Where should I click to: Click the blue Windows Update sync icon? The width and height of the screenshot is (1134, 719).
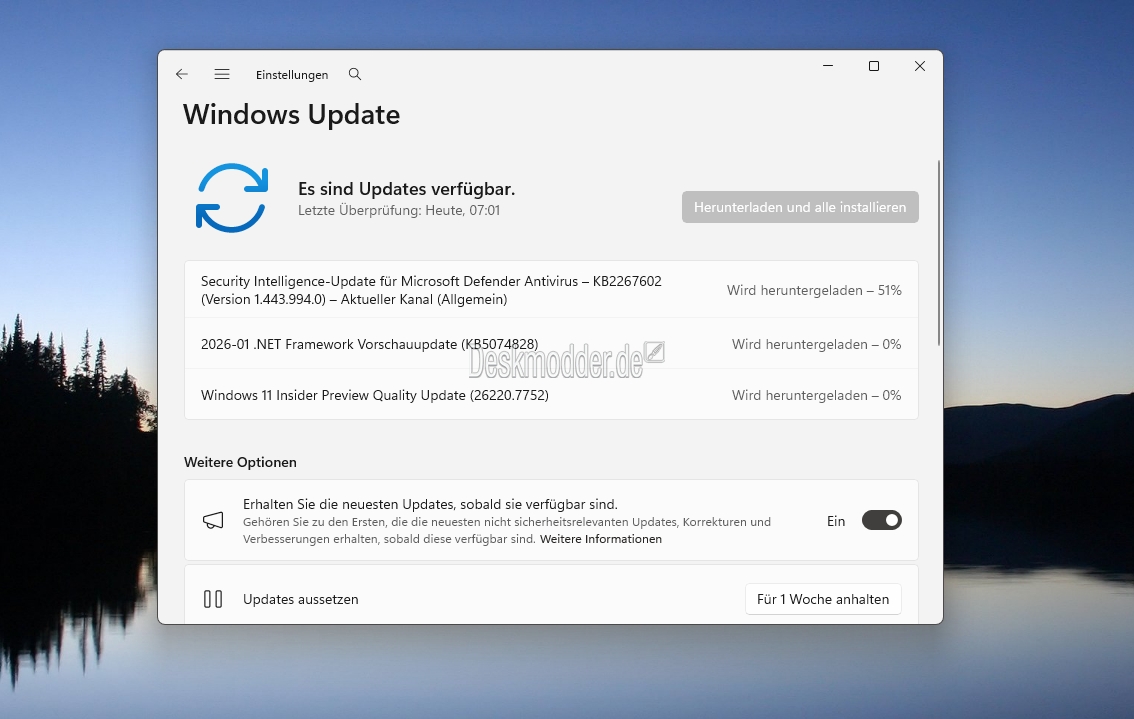pyautogui.click(x=231, y=198)
